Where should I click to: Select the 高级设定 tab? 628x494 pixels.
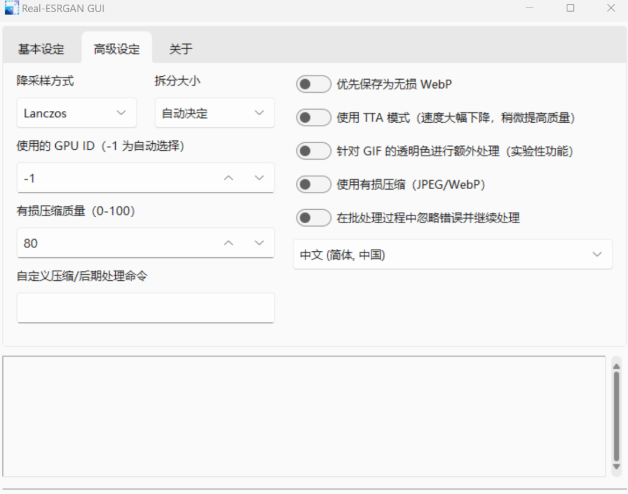pos(117,49)
